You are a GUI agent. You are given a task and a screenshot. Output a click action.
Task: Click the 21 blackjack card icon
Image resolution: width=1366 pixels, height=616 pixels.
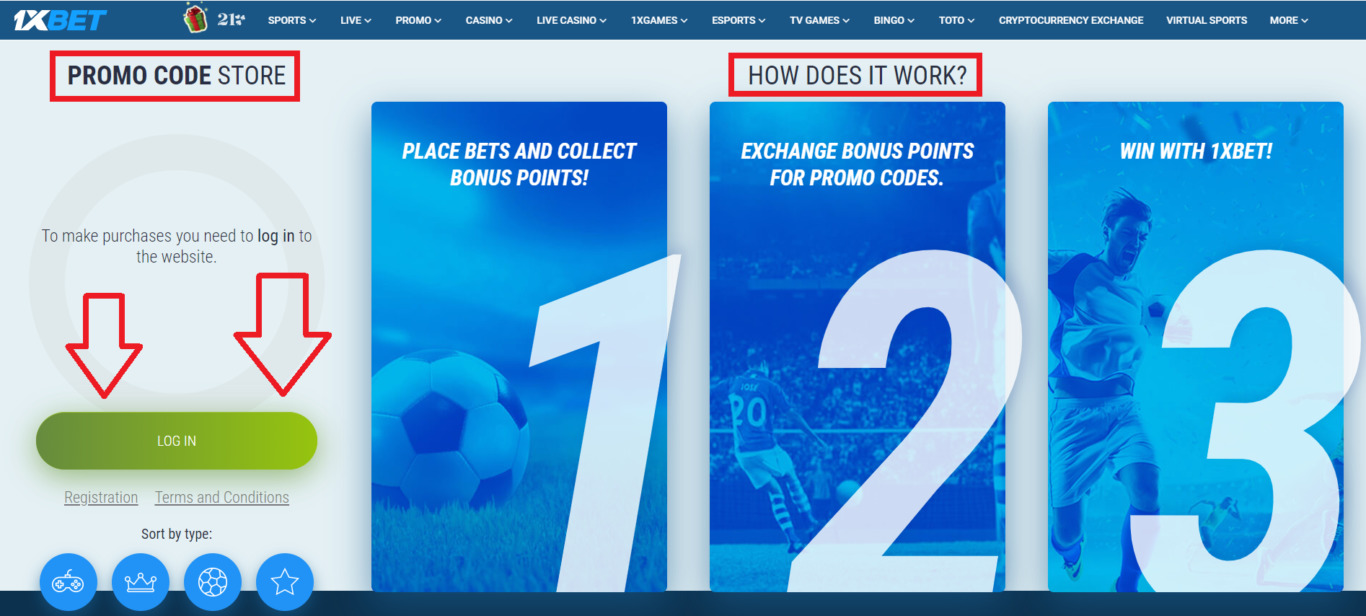[x=231, y=18]
